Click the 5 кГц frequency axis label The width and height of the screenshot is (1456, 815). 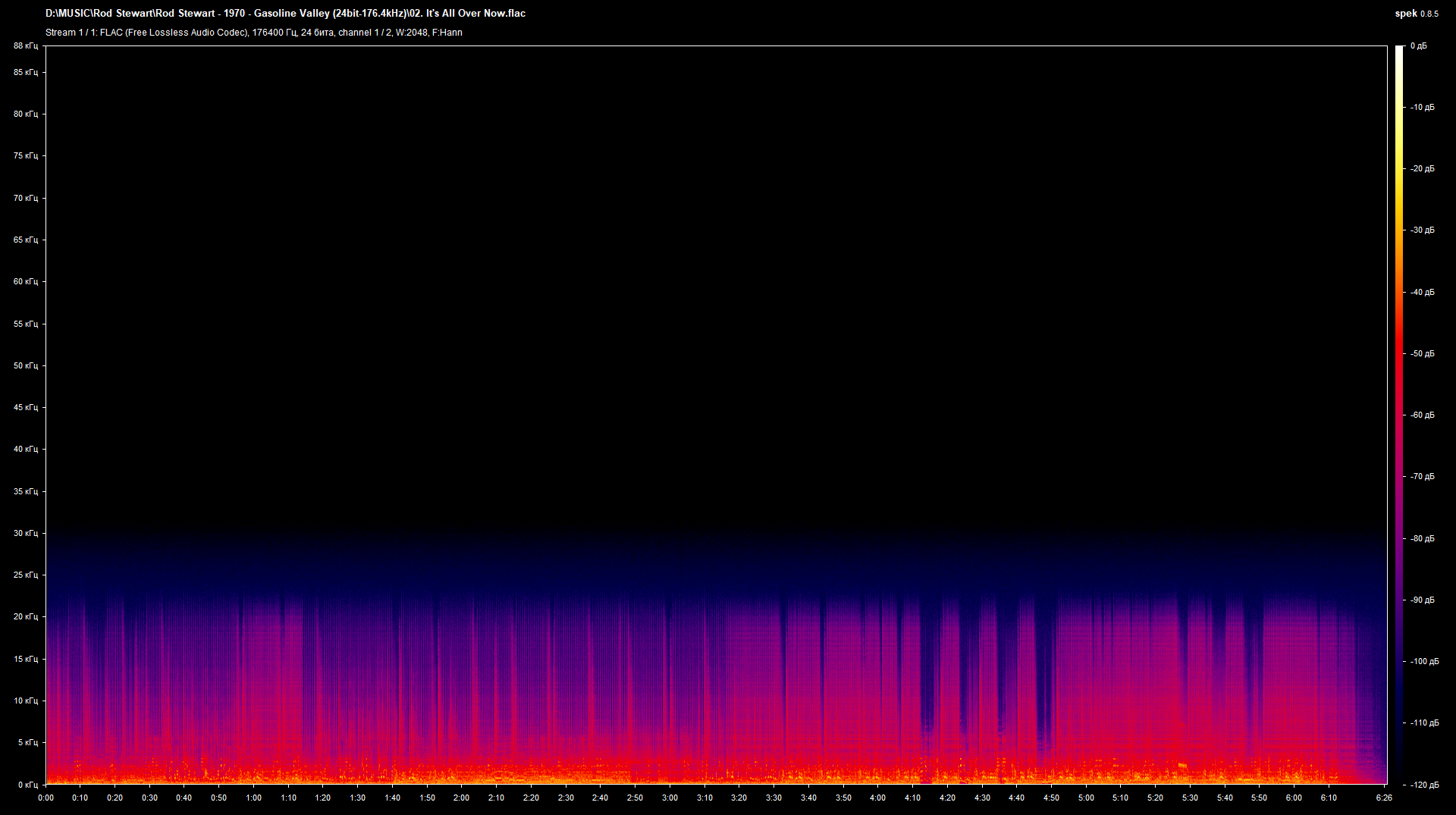pyautogui.click(x=28, y=742)
